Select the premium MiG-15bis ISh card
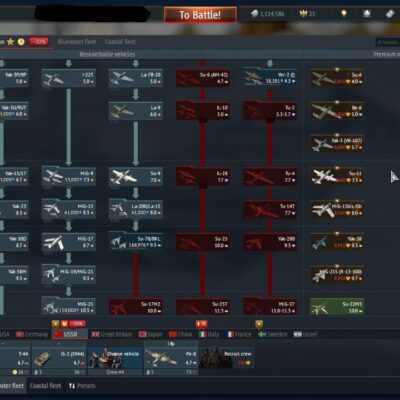The width and height of the screenshot is (400, 400). pyautogui.click(x=337, y=209)
